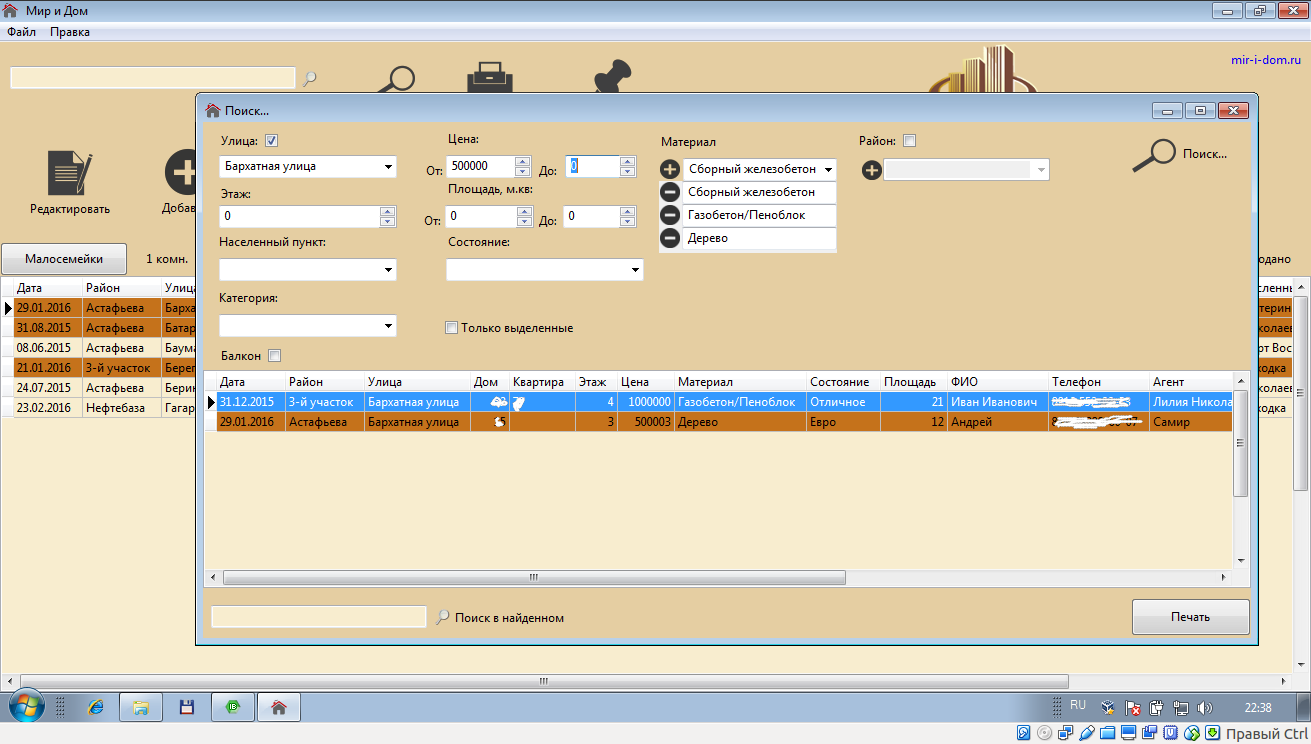Image resolution: width=1311 pixels, height=744 pixels.
Task: Click main window bottom horizontal scrollbar
Action: [x=648, y=681]
